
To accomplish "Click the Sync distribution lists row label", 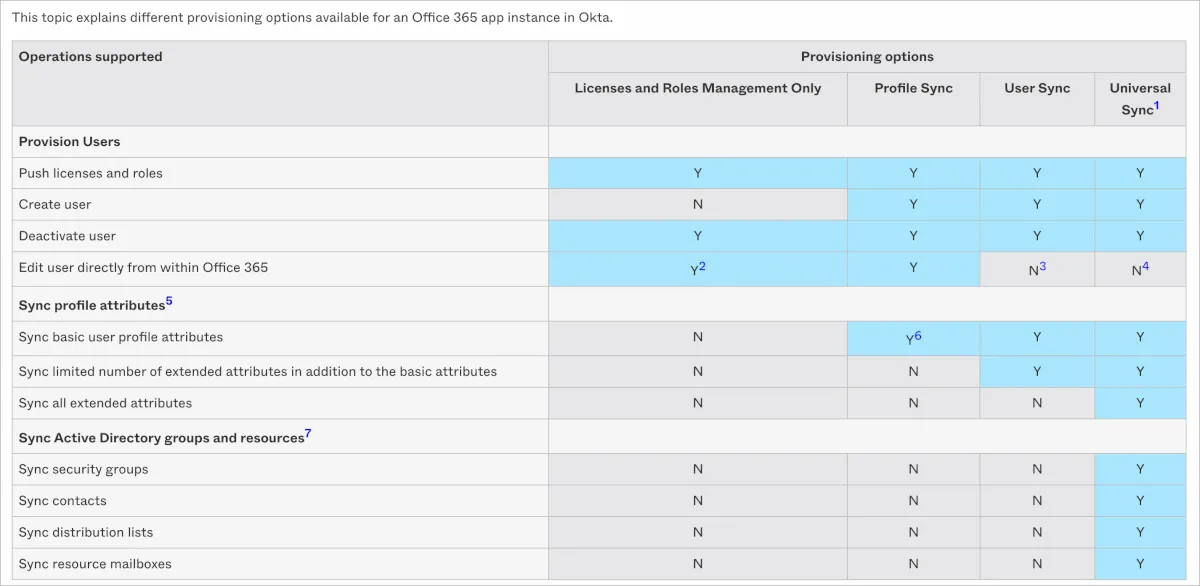I will 86,532.
